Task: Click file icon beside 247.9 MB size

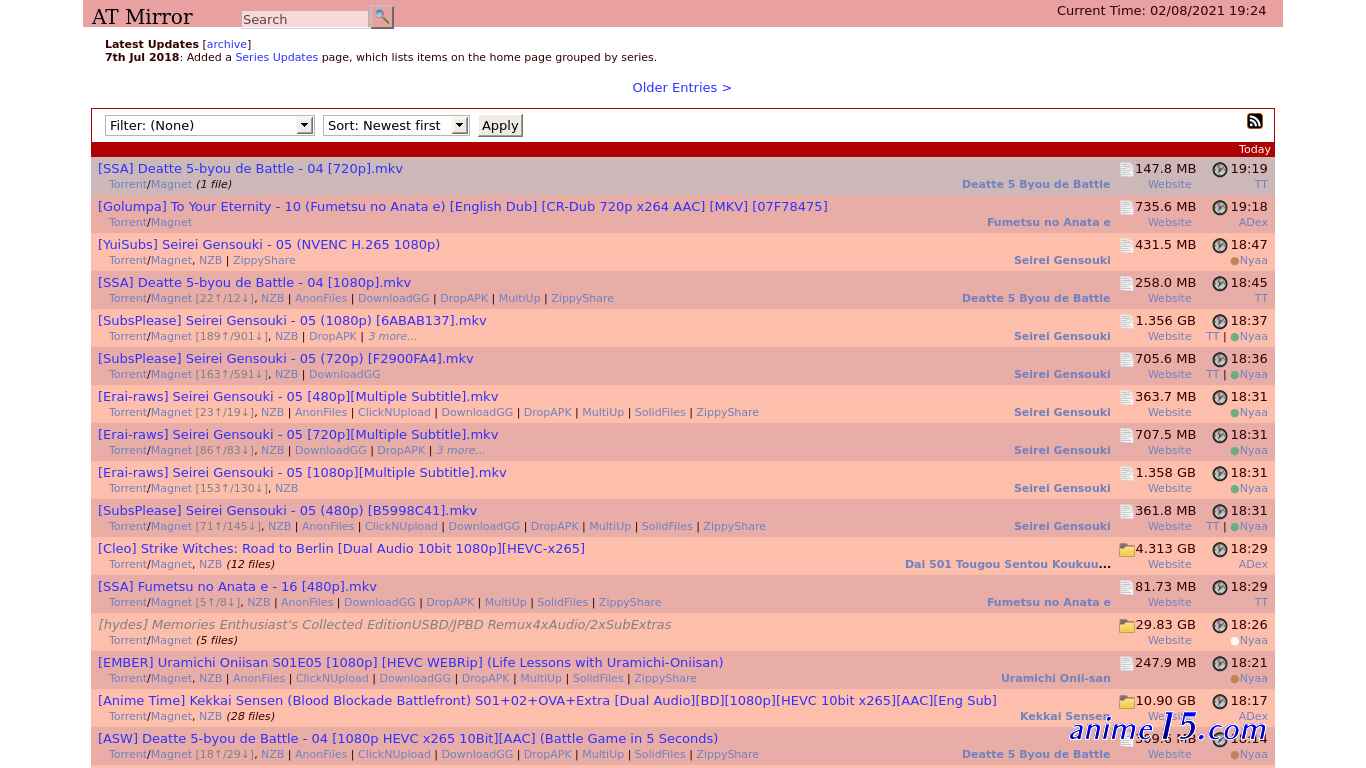Action: (1126, 664)
